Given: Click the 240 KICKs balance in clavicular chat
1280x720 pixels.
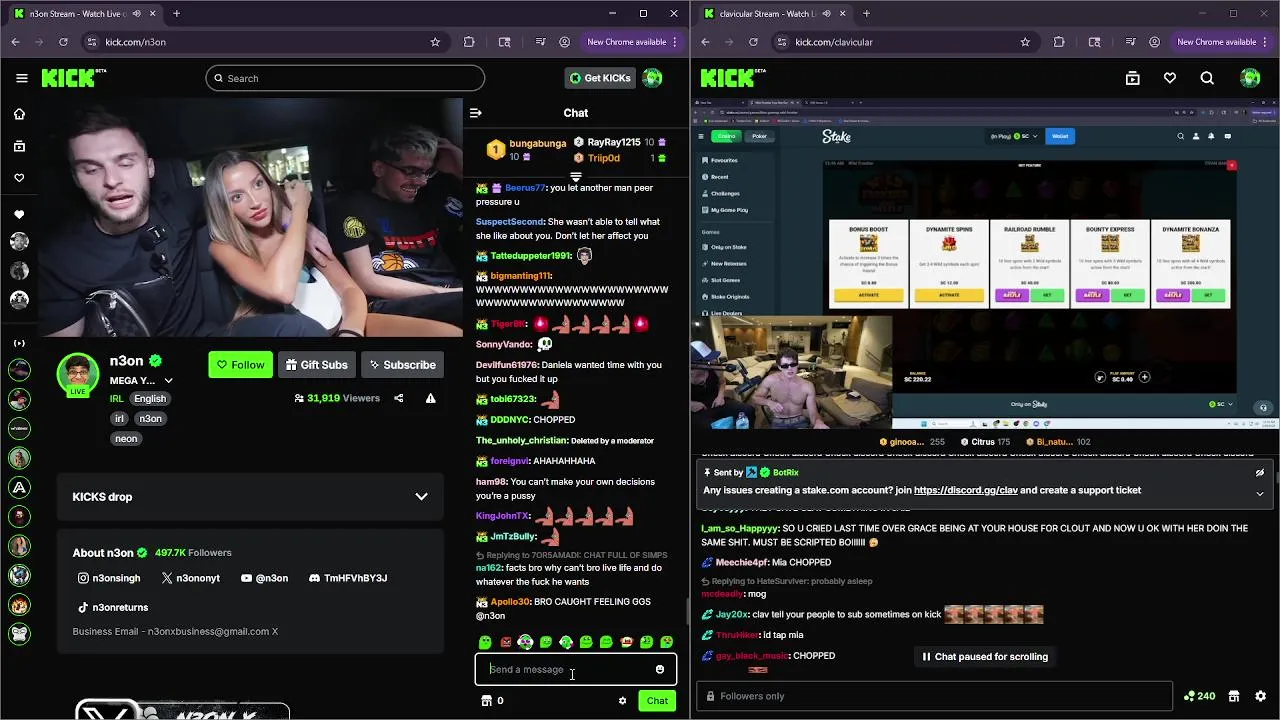Looking at the screenshot, I should (1199, 696).
